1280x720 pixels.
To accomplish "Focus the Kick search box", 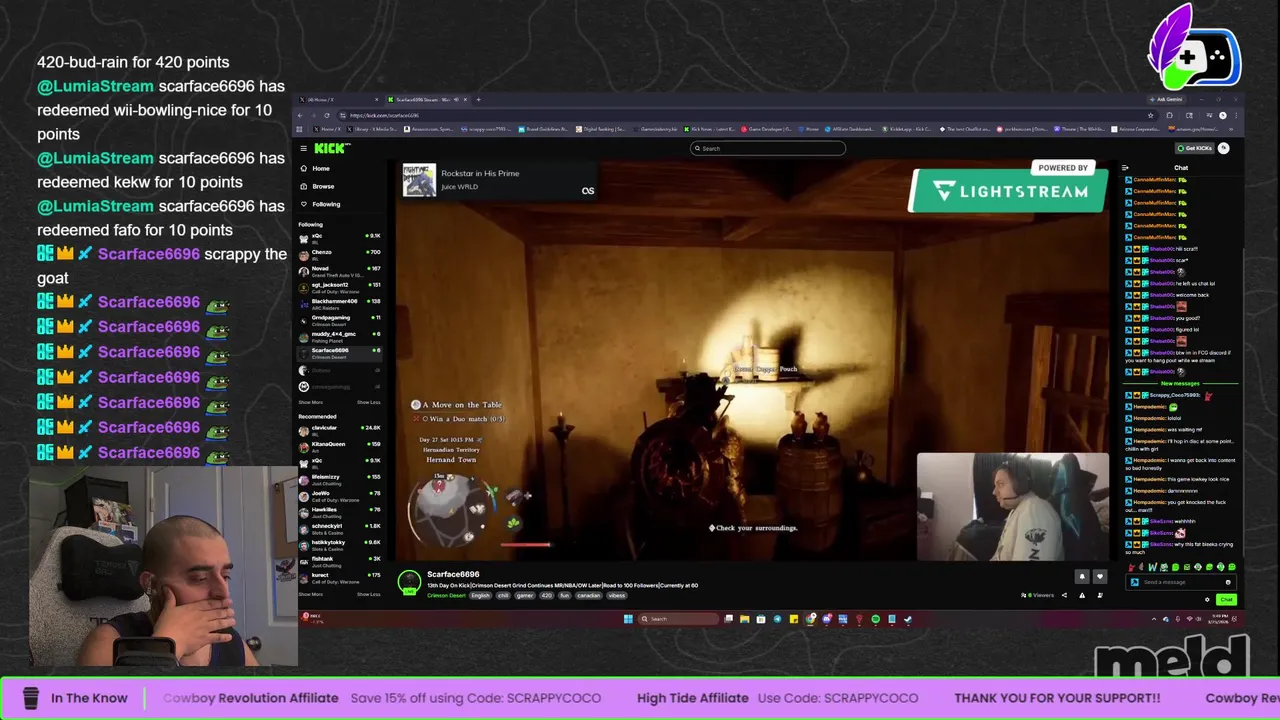I will 768,148.
